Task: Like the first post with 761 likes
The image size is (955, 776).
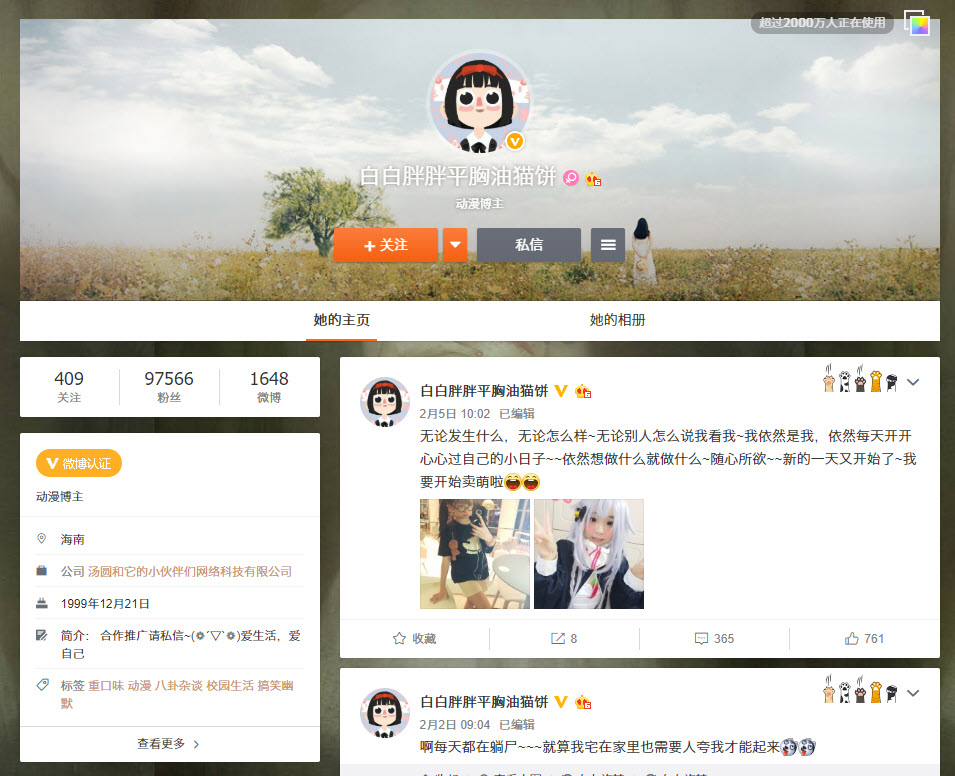Action: (x=864, y=638)
